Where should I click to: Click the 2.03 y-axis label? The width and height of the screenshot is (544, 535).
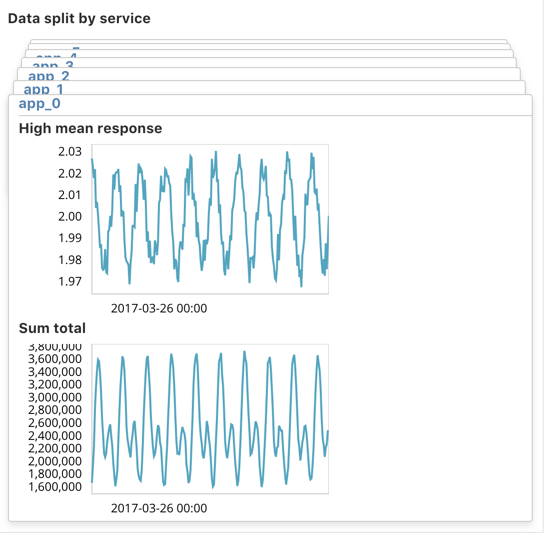coord(70,152)
